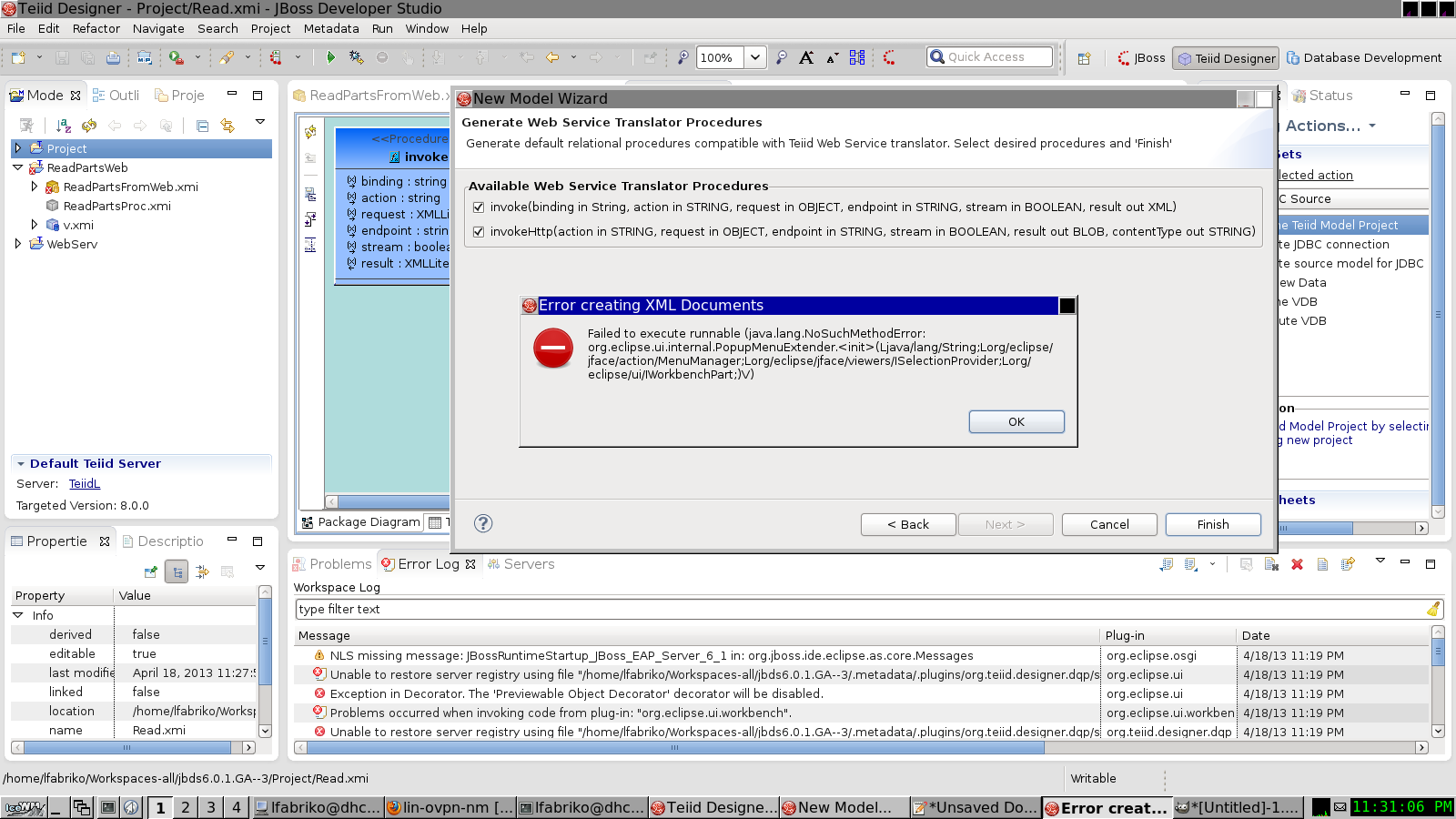Click the New file toolbar icon
1456x819 pixels.
pos(18,57)
